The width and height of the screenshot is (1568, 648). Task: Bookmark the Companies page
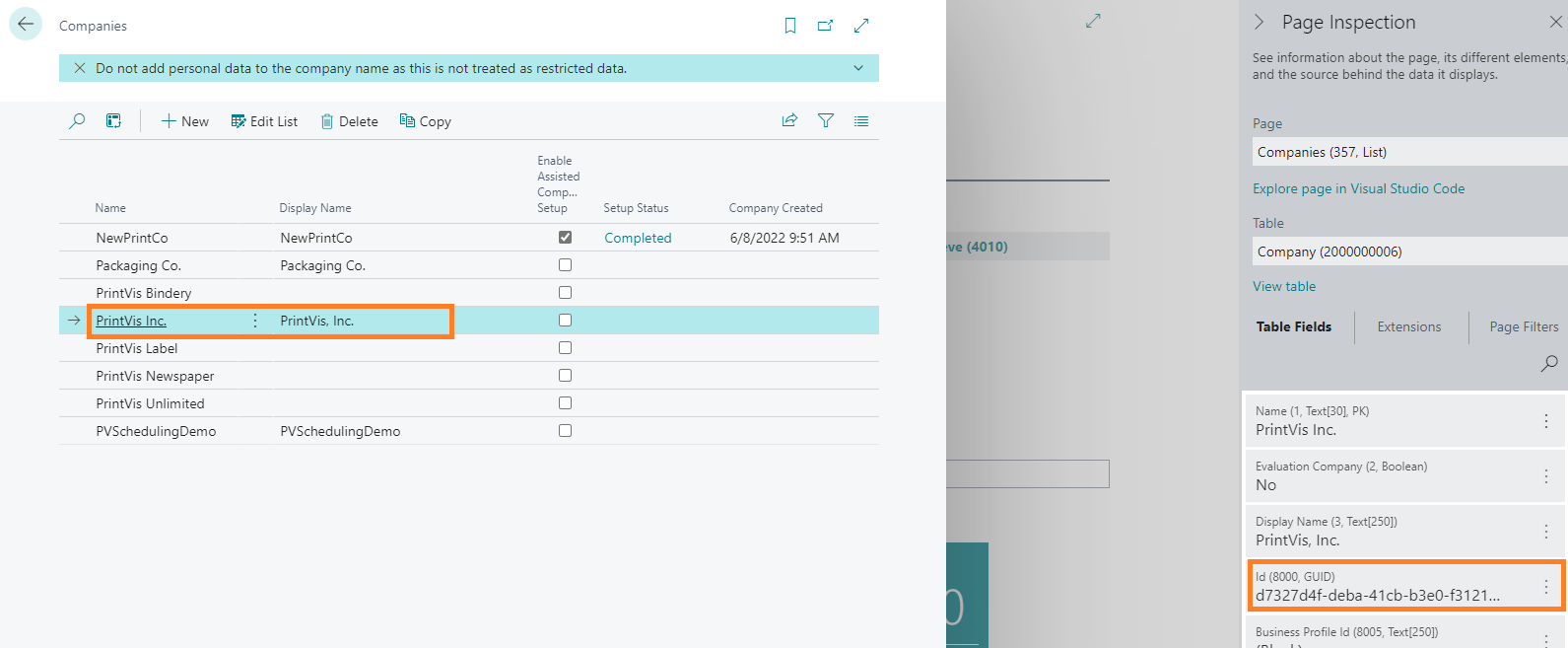point(789,26)
